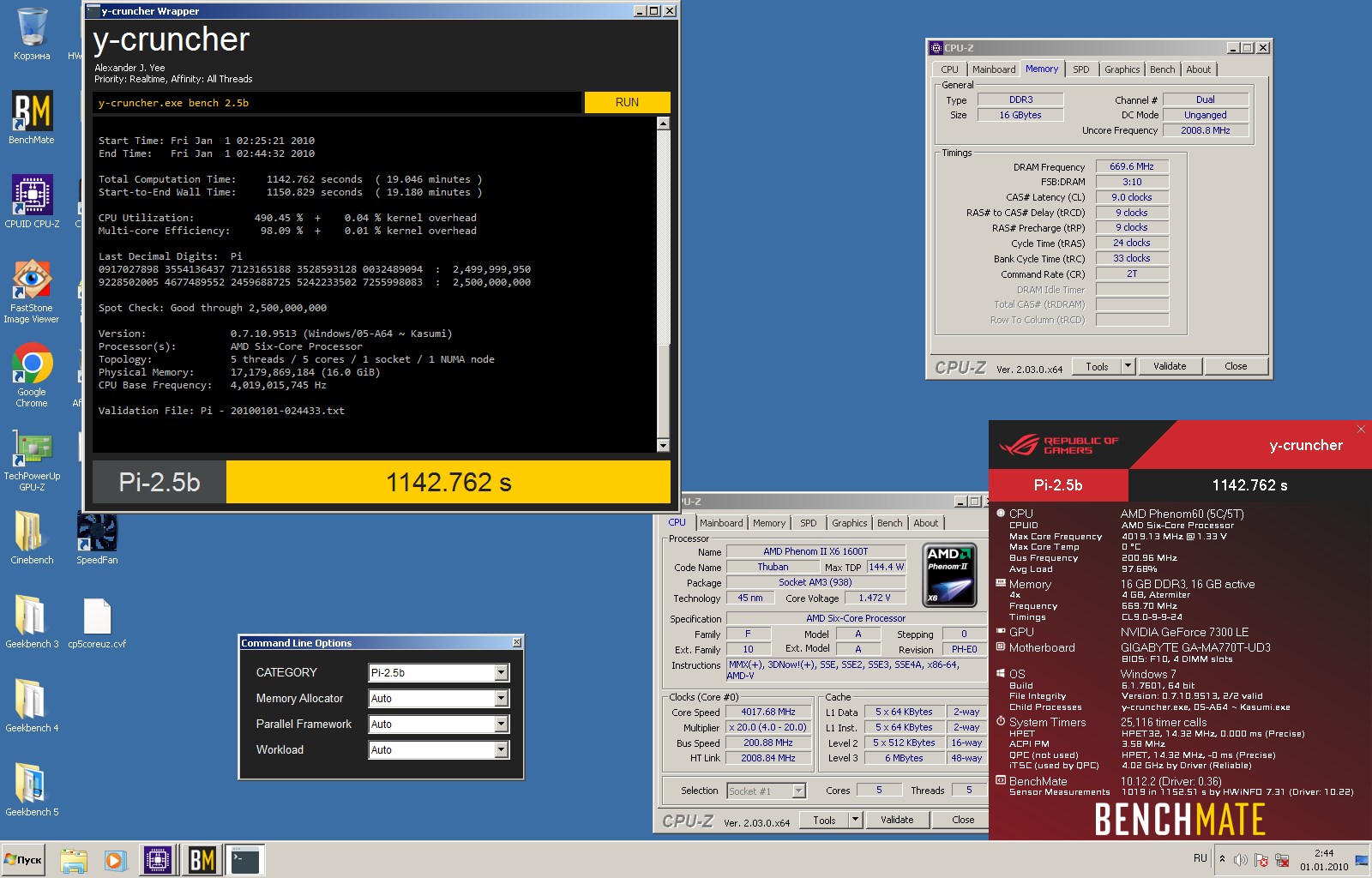The image size is (1372, 878).
Task: Open Tools dropdown arrow in CPU tab CPU-Z window
Action: click(x=855, y=820)
